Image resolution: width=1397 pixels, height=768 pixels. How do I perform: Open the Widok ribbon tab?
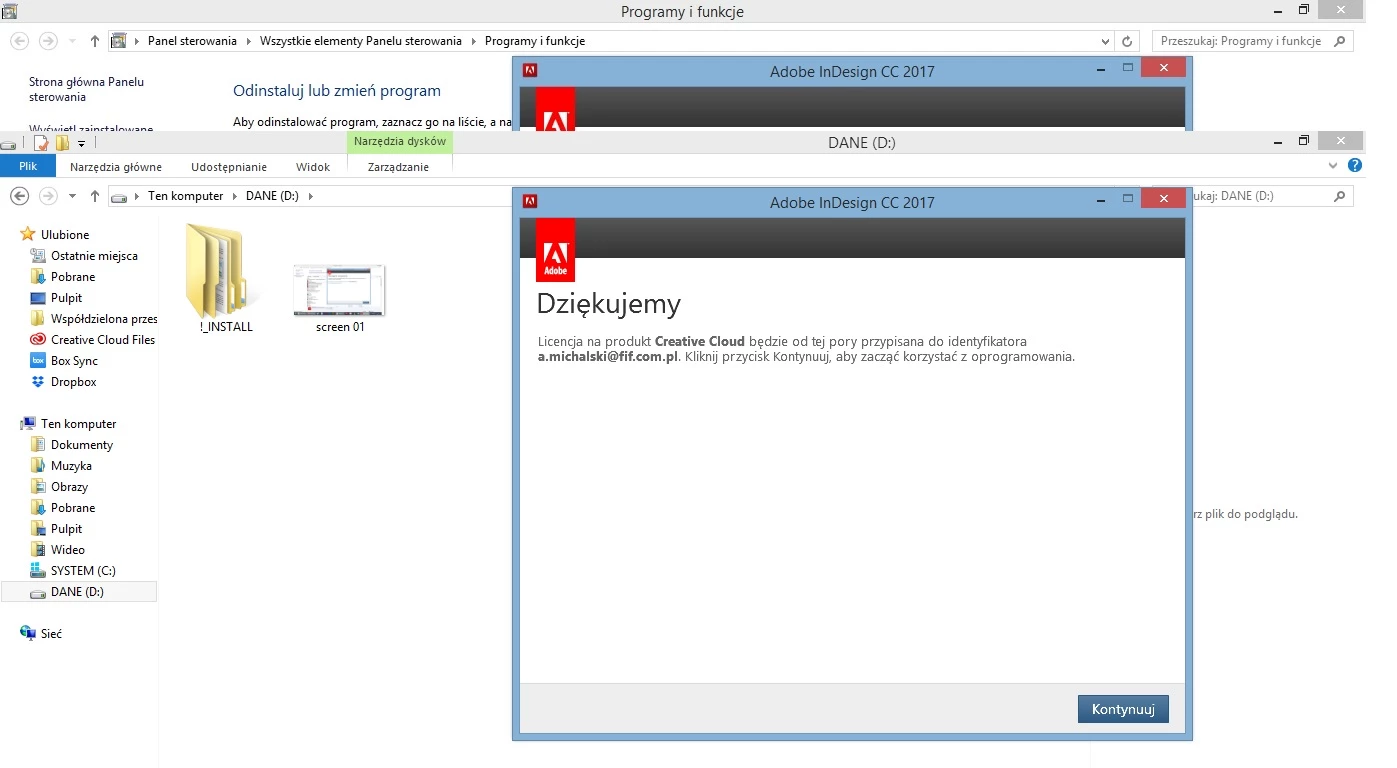coord(313,167)
